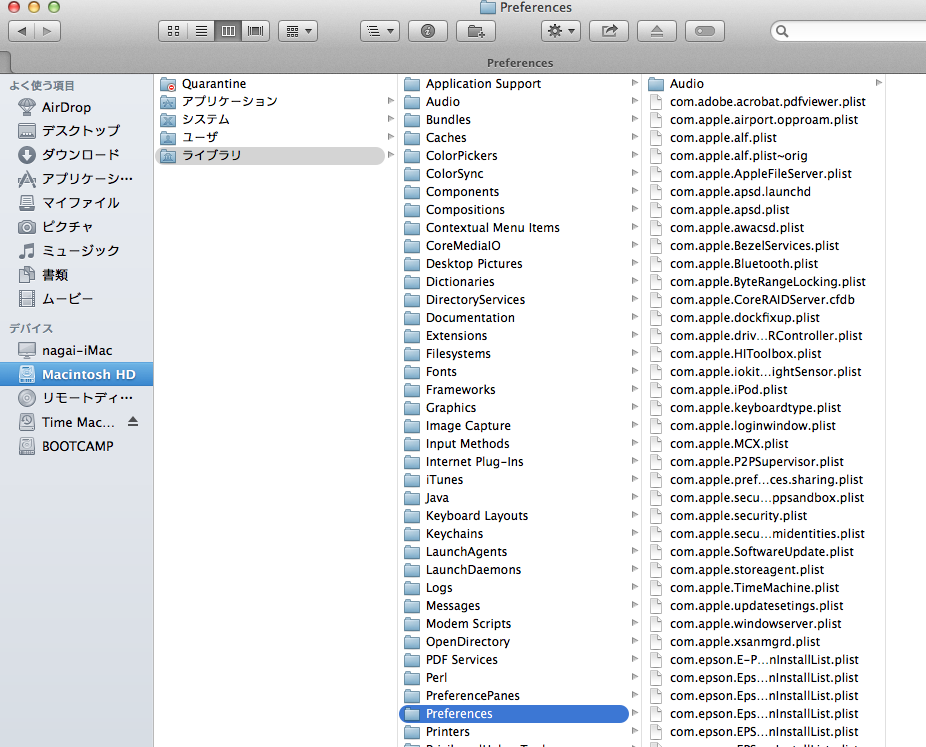
Task: Open the LaunchAgents folder
Action: (x=466, y=552)
